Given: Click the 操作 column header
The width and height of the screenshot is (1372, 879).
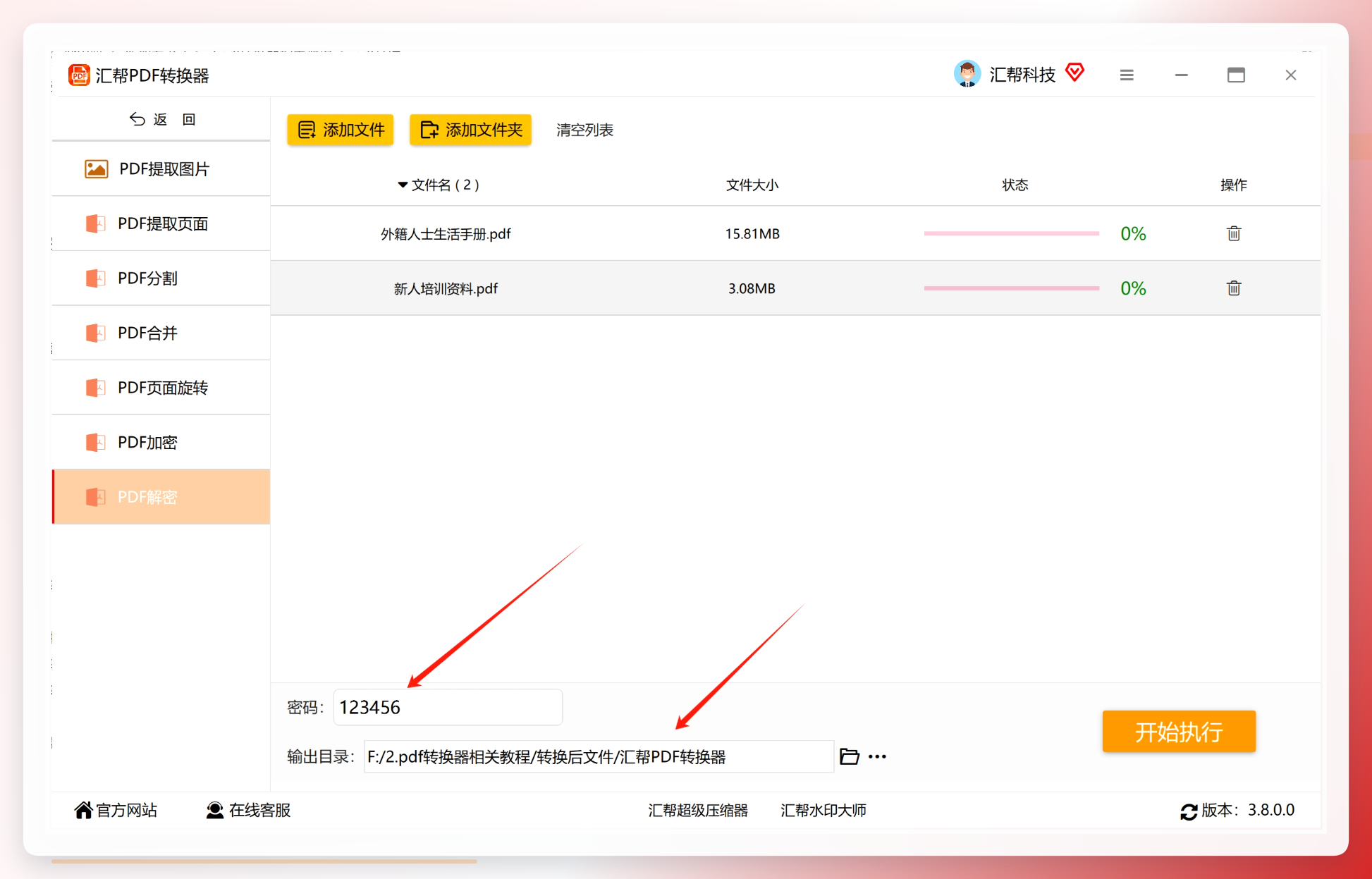Looking at the screenshot, I should (x=1234, y=185).
